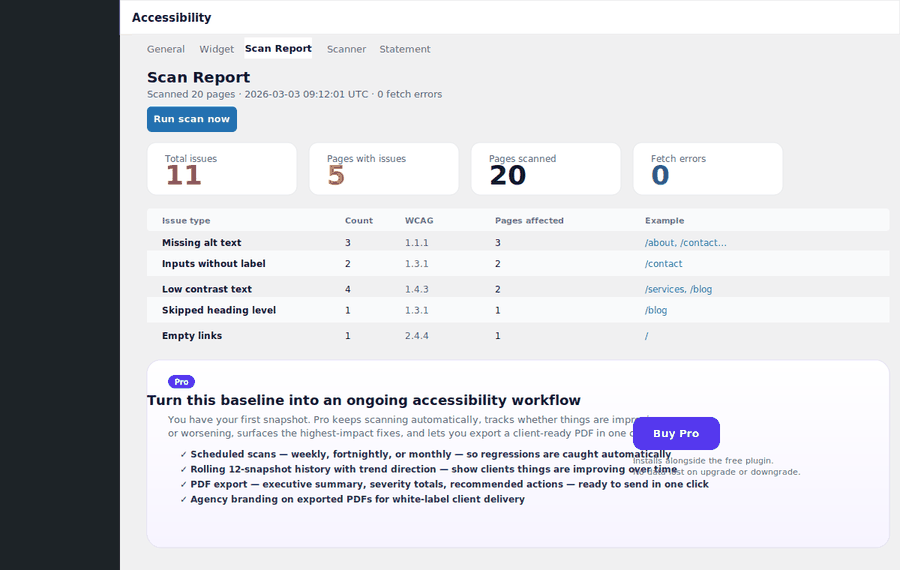Click WCAG 1.4.3 in Low contrast text row
Viewport: 900px width, 570px height.
[417, 289]
